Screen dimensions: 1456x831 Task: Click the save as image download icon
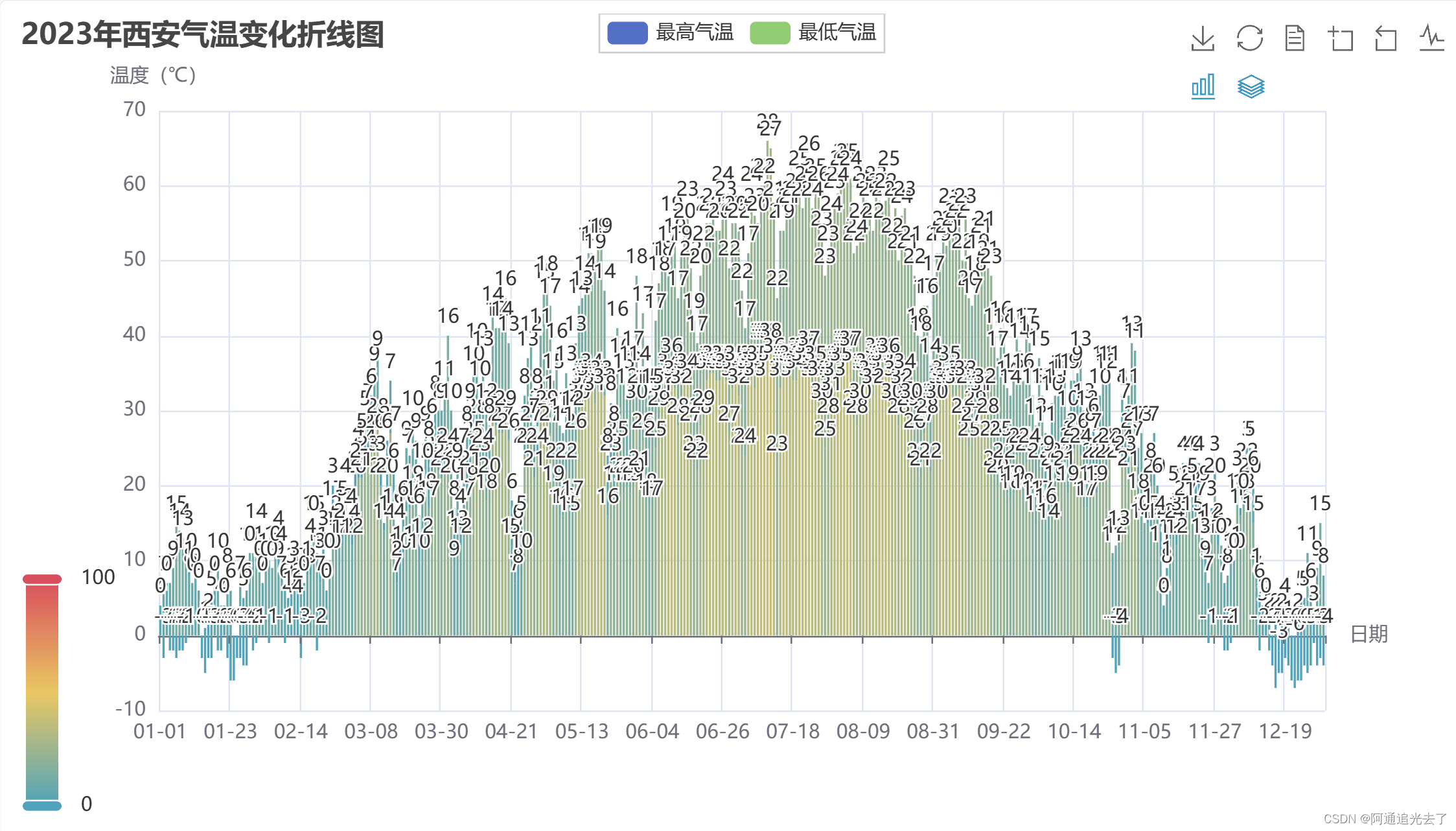pos(1203,38)
